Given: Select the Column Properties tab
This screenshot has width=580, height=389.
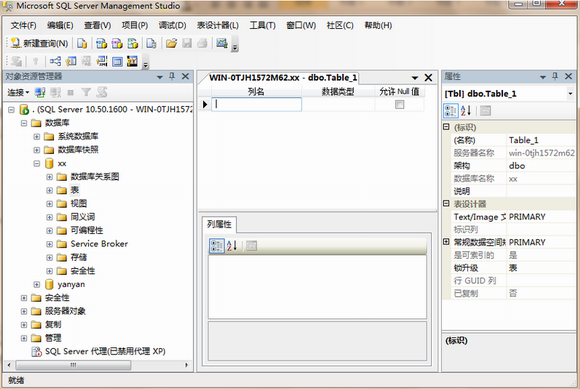Looking at the screenshot, I should click(x=219, y=224).
